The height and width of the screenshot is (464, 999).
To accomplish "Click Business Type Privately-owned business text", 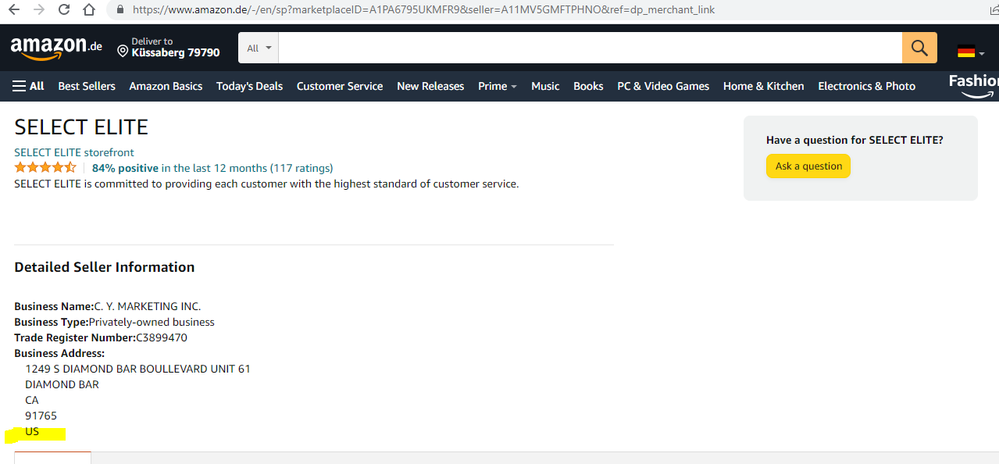I will [114, 322].
